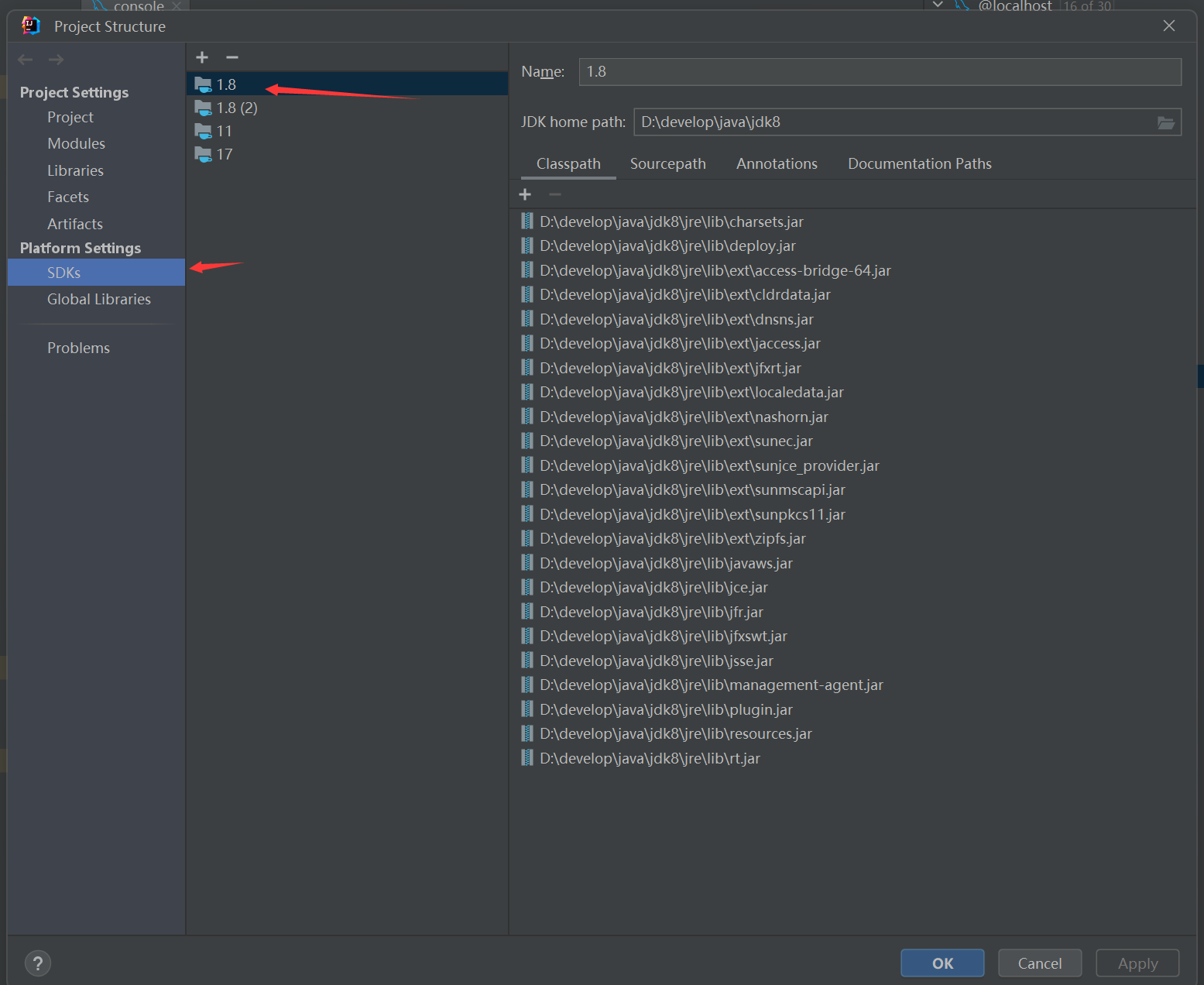Viewport: 1204px width, 985px height.
Task: Edit the SDK Name field
Action: point(880,72)
